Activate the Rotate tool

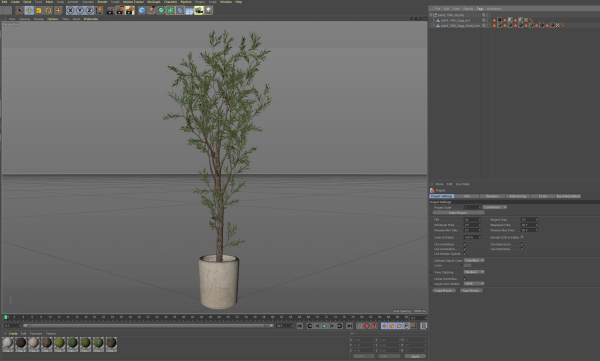(48, 10)
